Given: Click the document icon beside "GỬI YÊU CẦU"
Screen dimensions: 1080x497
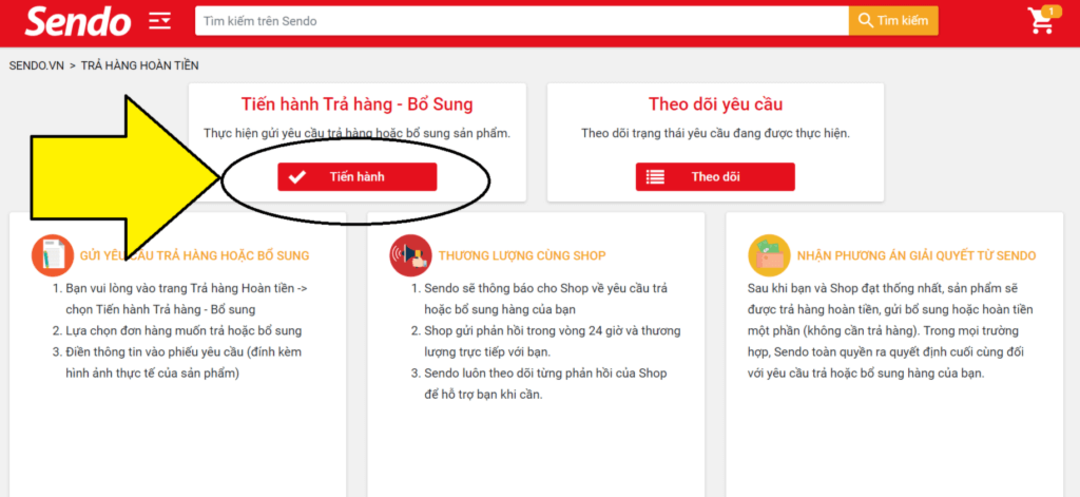Looking at the screenshot, I should (52, 255).
